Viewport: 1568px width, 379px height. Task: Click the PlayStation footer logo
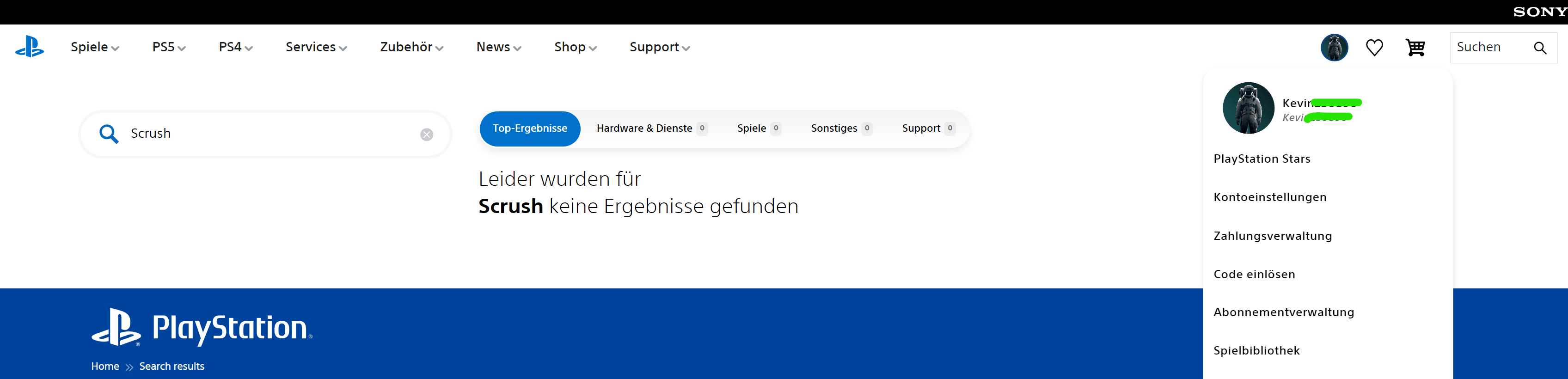pos(202,327)
